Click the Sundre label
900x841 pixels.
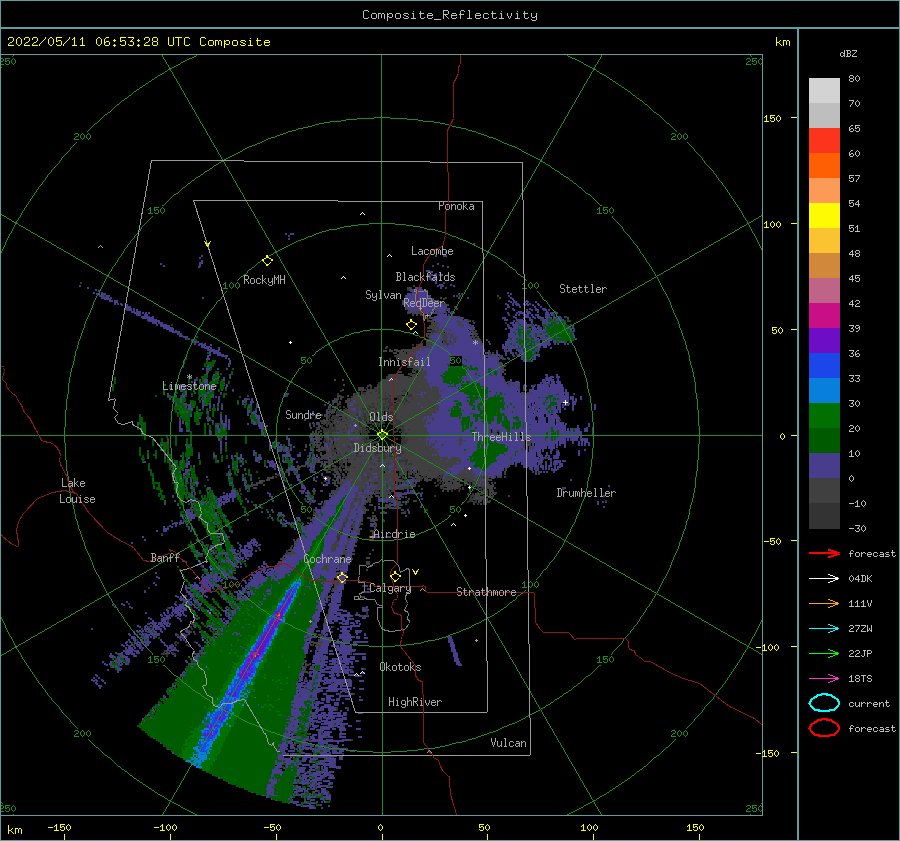303,414
